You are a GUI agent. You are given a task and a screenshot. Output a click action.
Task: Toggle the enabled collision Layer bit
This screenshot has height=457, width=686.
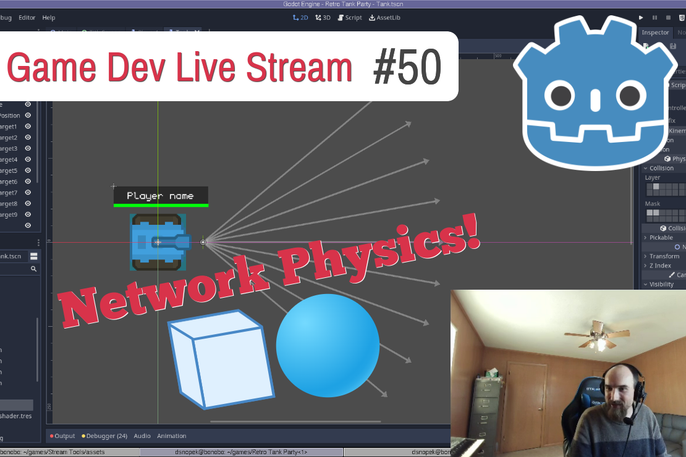coord(656,187)
